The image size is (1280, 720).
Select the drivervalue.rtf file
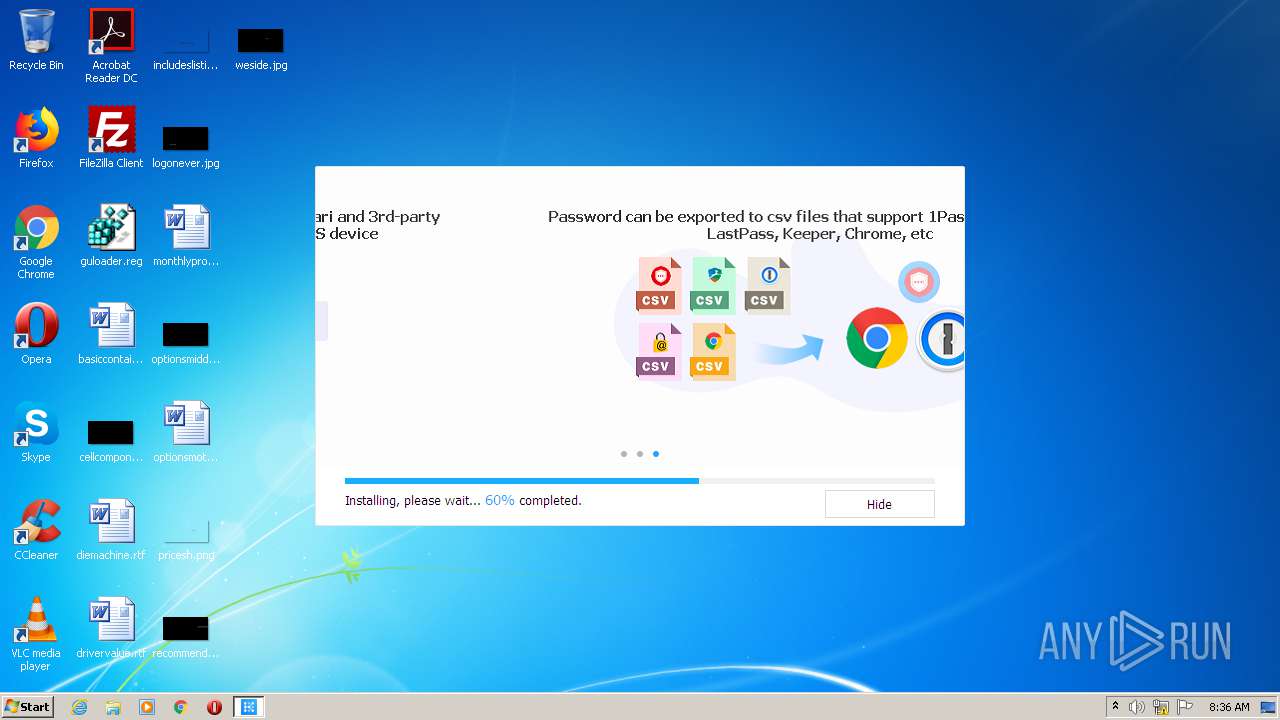point(111,628)
